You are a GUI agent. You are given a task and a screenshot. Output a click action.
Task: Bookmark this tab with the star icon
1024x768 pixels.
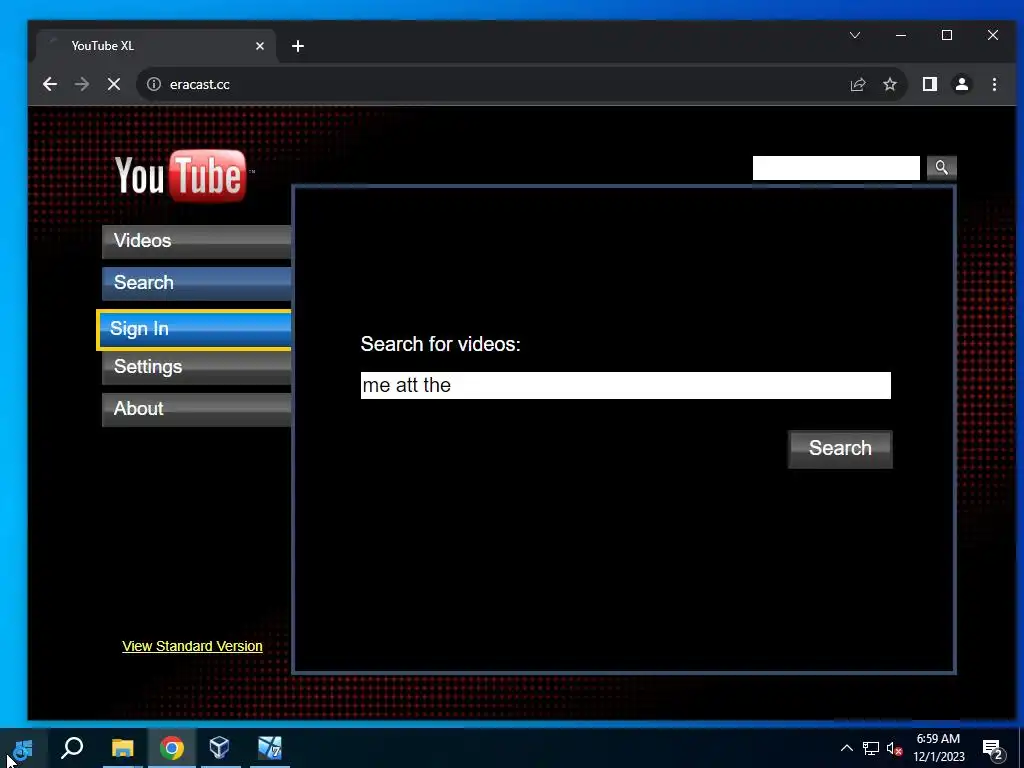(x=889, y=84)
